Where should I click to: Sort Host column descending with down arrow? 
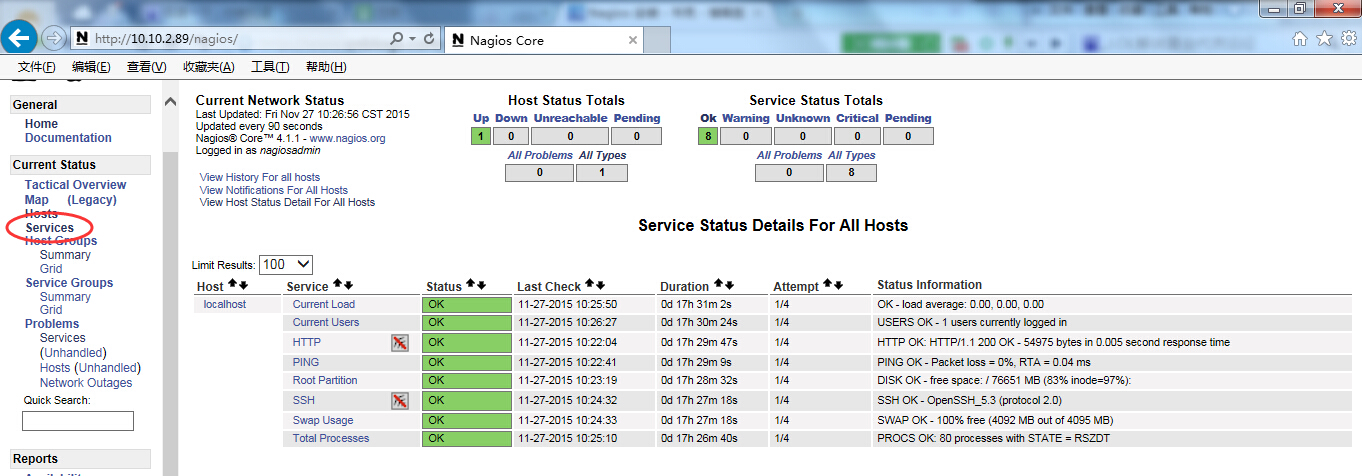click(243, 286)
